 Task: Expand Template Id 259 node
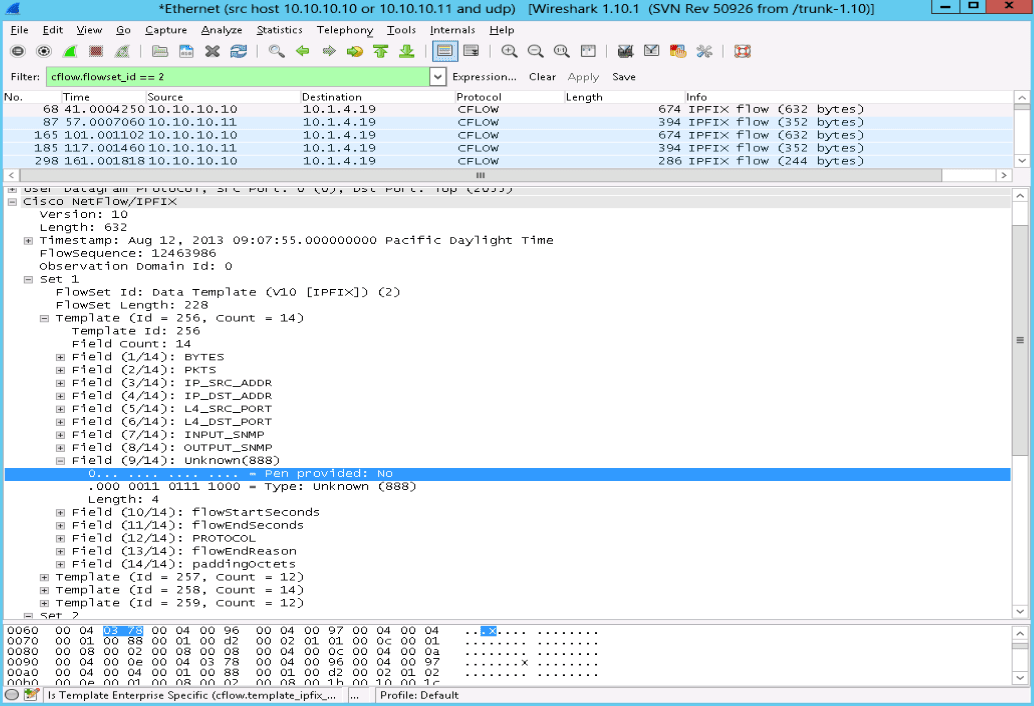(44, 603)
